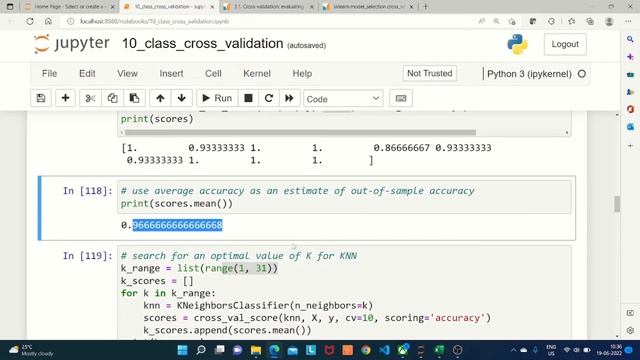The width and height of the screenshot is (640, 360).
Task: Open the Kernel menu
Action: tap(257, 73)
